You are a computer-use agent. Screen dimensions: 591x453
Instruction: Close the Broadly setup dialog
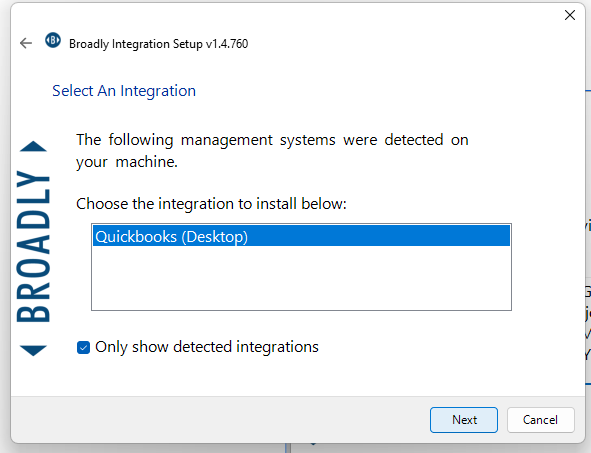570,15
